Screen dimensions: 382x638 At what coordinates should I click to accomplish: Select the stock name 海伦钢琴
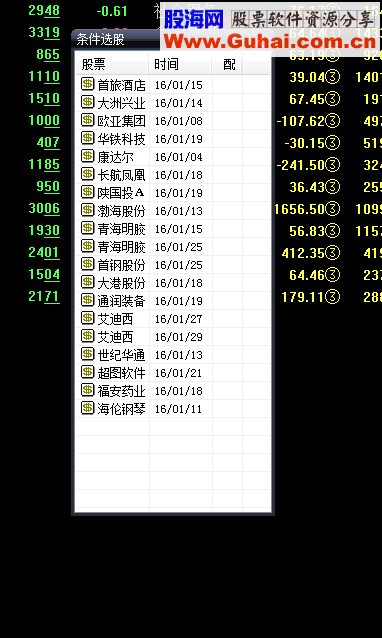121,409
